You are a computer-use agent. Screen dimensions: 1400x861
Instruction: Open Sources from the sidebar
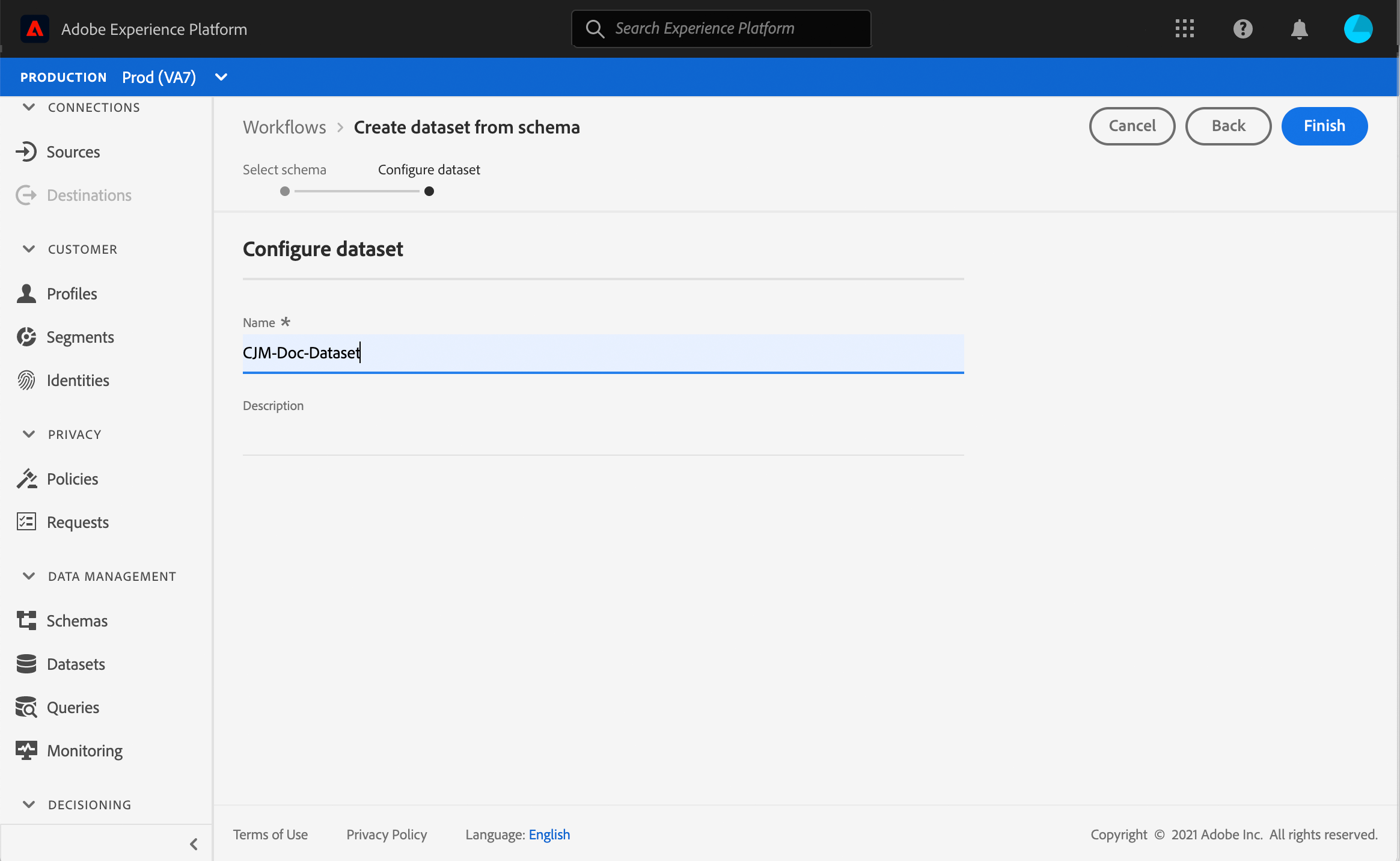point(73,152)
